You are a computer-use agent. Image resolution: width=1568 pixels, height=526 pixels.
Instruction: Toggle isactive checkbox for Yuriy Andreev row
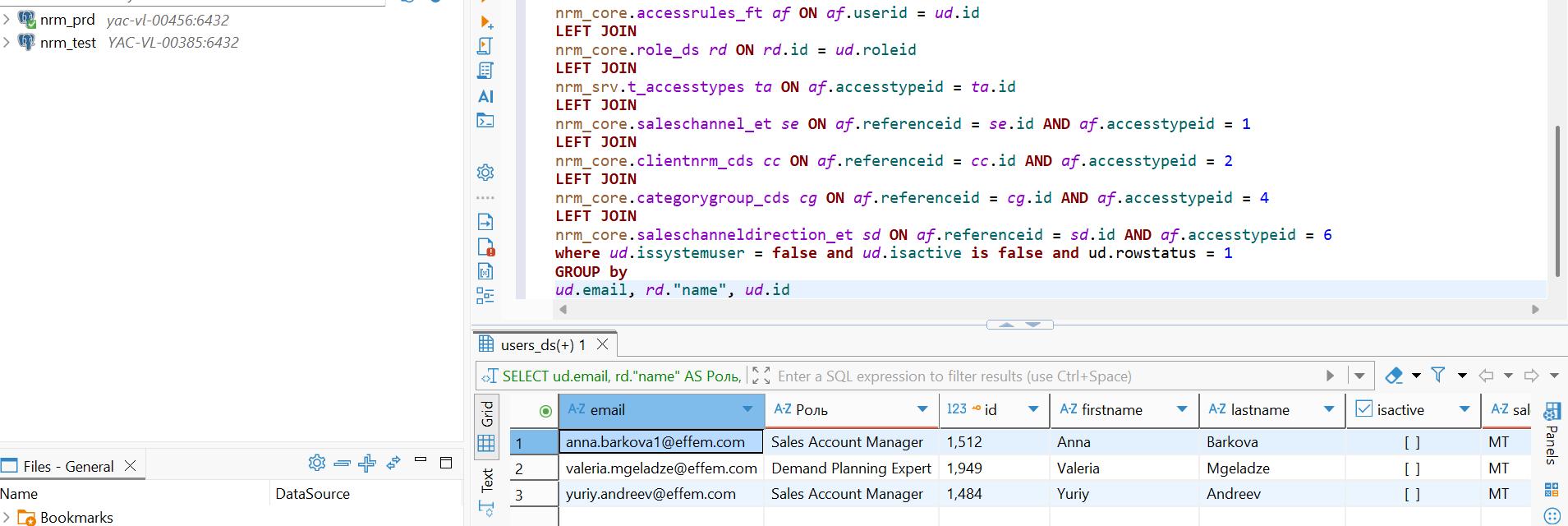click(x=1412, y=494)
